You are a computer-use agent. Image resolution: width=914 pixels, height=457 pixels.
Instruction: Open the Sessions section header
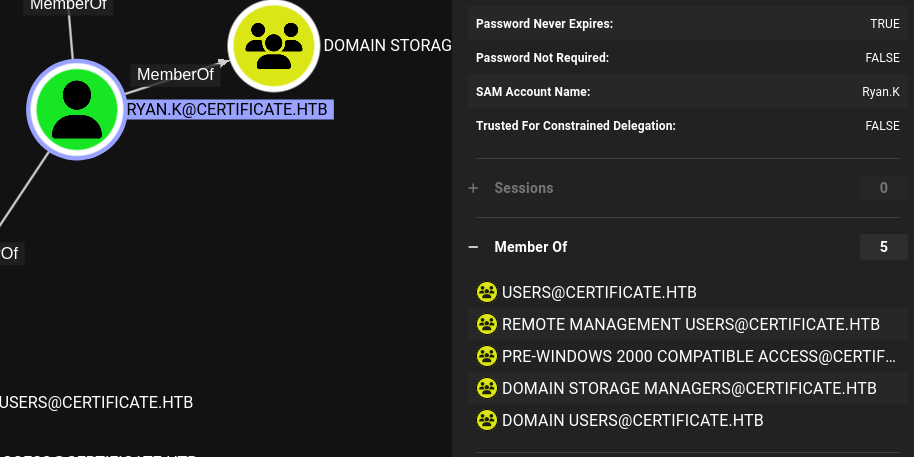pos(524,188)
